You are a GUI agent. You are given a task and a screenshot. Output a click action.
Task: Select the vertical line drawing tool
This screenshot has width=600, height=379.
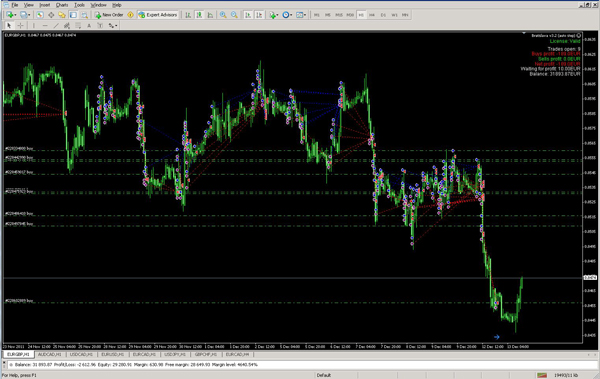click(x=34, y=26)
